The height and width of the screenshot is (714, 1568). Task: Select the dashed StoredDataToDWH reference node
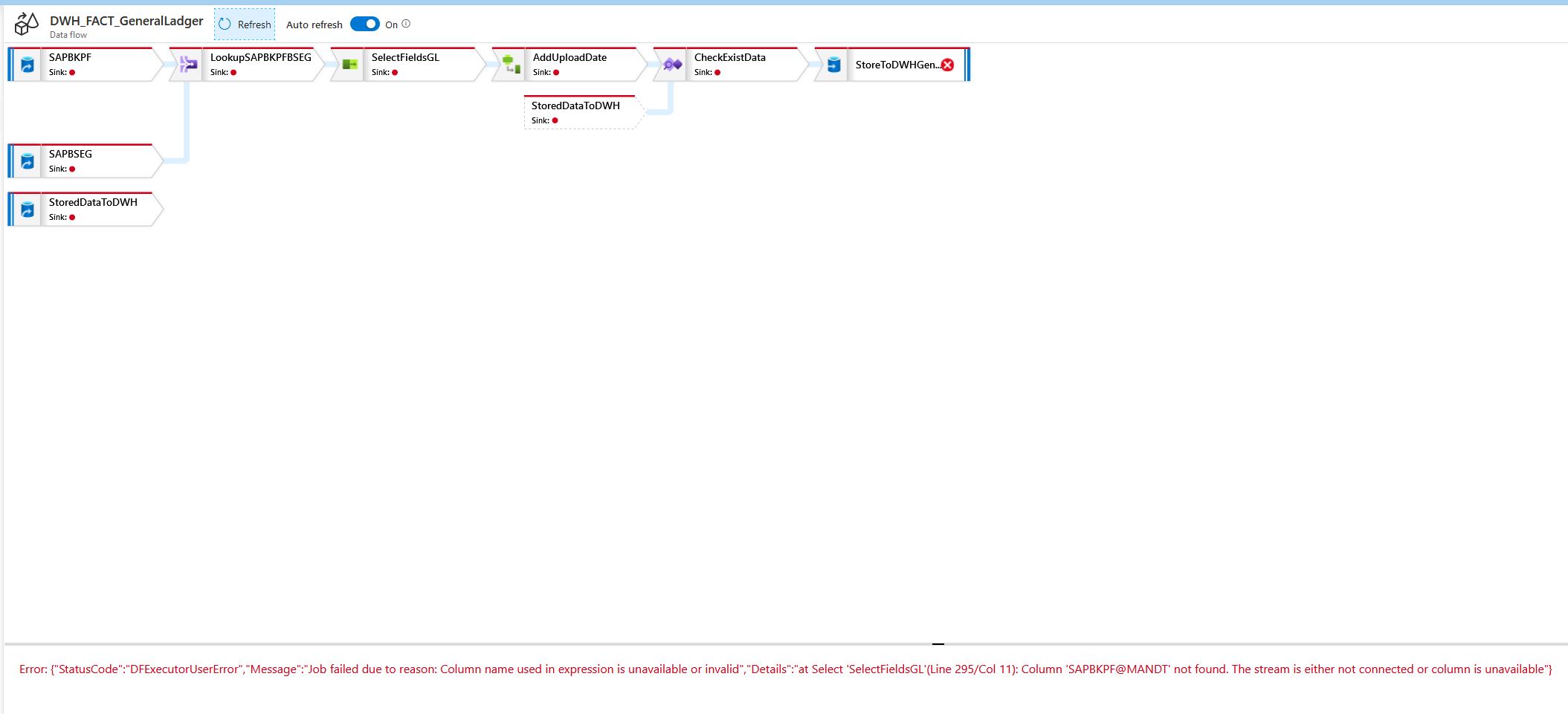tap(584, 112)
